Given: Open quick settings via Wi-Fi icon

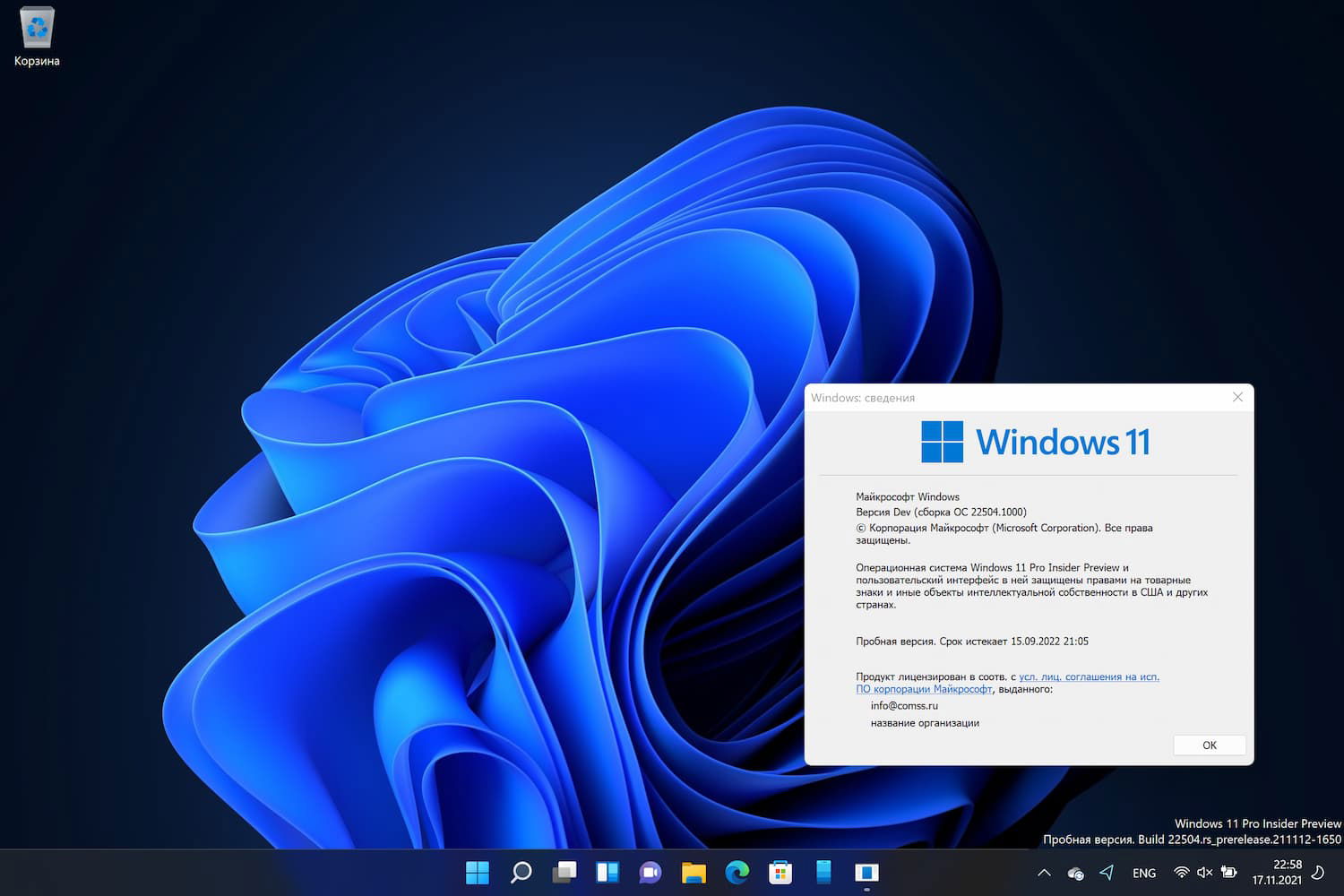Looking at the screenshot, I should click(1181, 872).
